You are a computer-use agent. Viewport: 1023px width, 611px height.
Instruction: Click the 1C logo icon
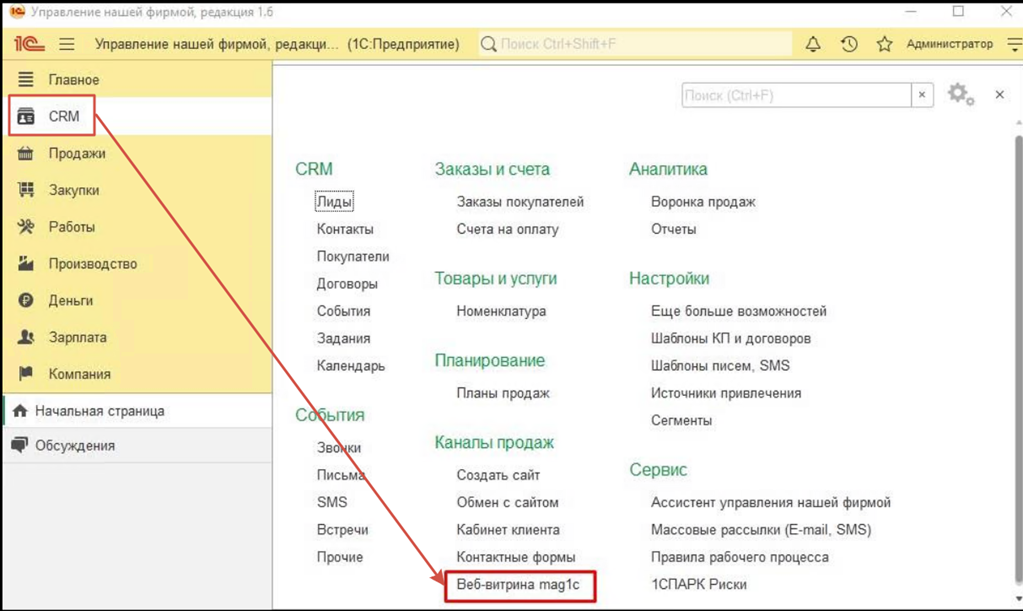pyautogui.click(x=29, y=44)
